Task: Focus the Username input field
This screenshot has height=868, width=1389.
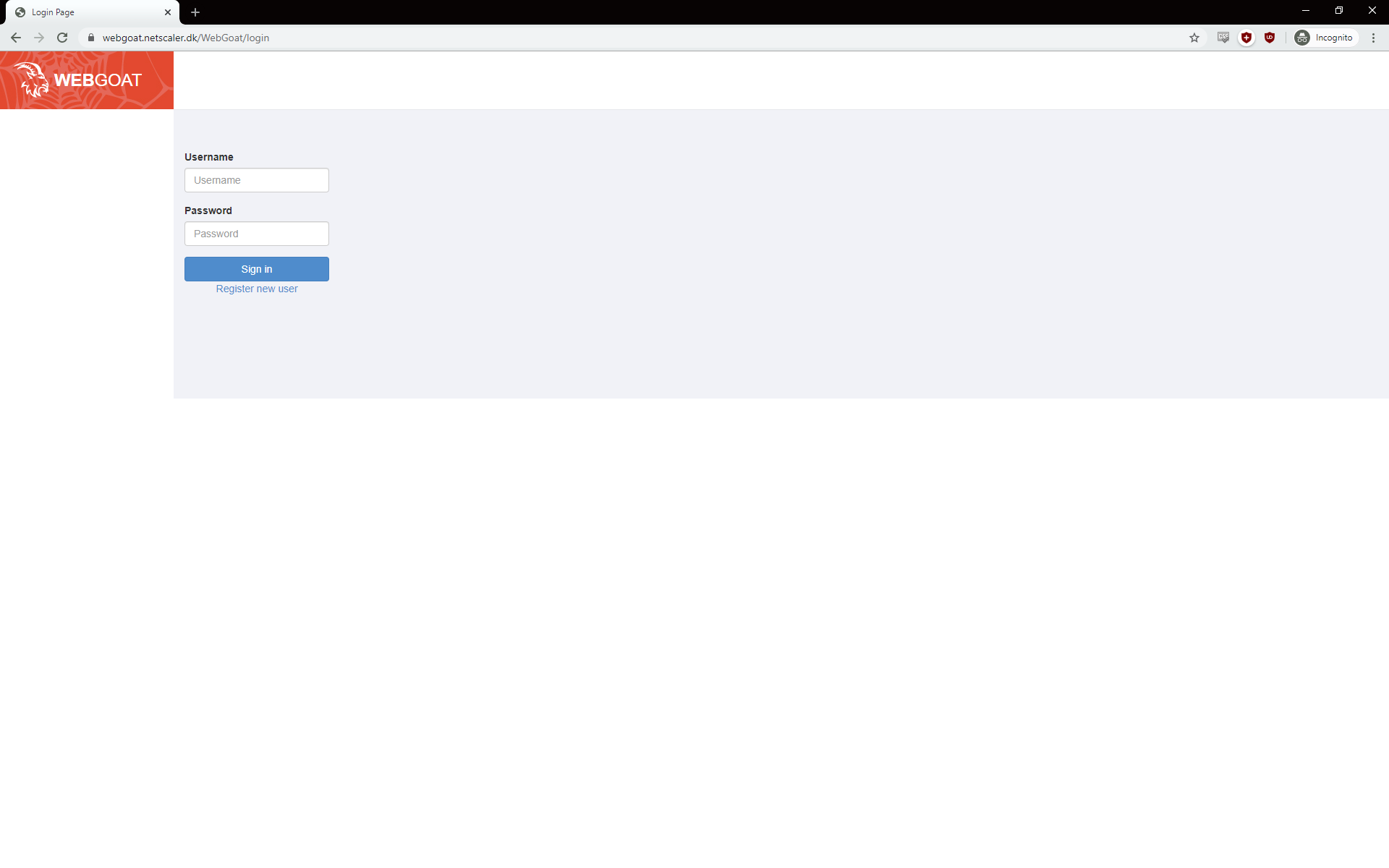Action: pyautogui.click(x=257, y=180)
